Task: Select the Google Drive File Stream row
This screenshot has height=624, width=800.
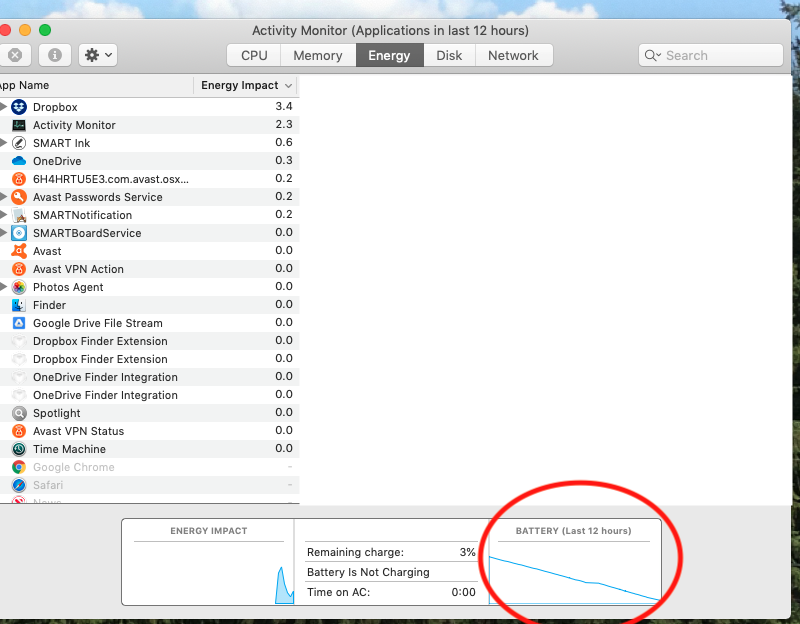Action: [149, 323]
